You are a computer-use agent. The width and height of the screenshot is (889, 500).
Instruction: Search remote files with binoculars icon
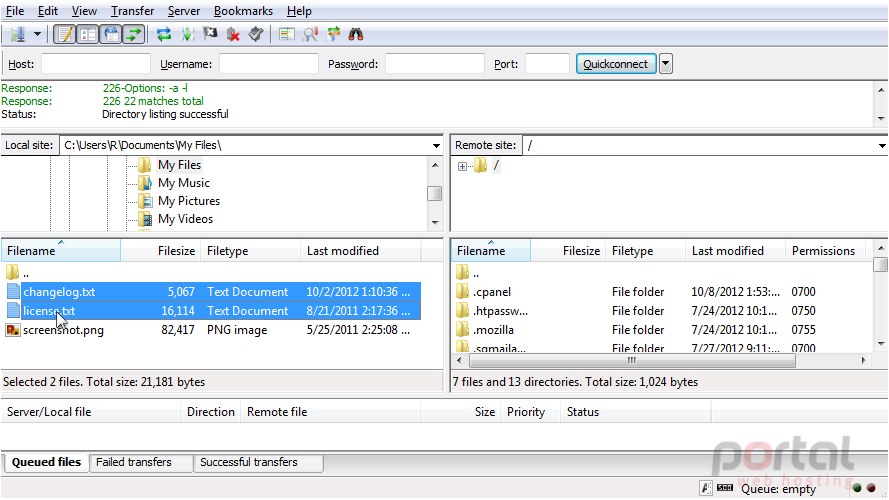[x=356, y=35]
